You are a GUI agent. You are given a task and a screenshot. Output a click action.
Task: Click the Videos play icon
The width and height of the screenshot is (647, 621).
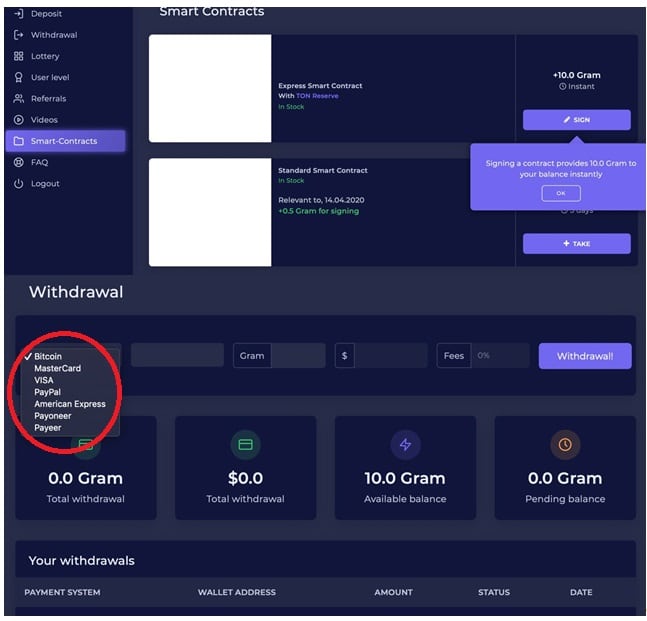point(19,120)
